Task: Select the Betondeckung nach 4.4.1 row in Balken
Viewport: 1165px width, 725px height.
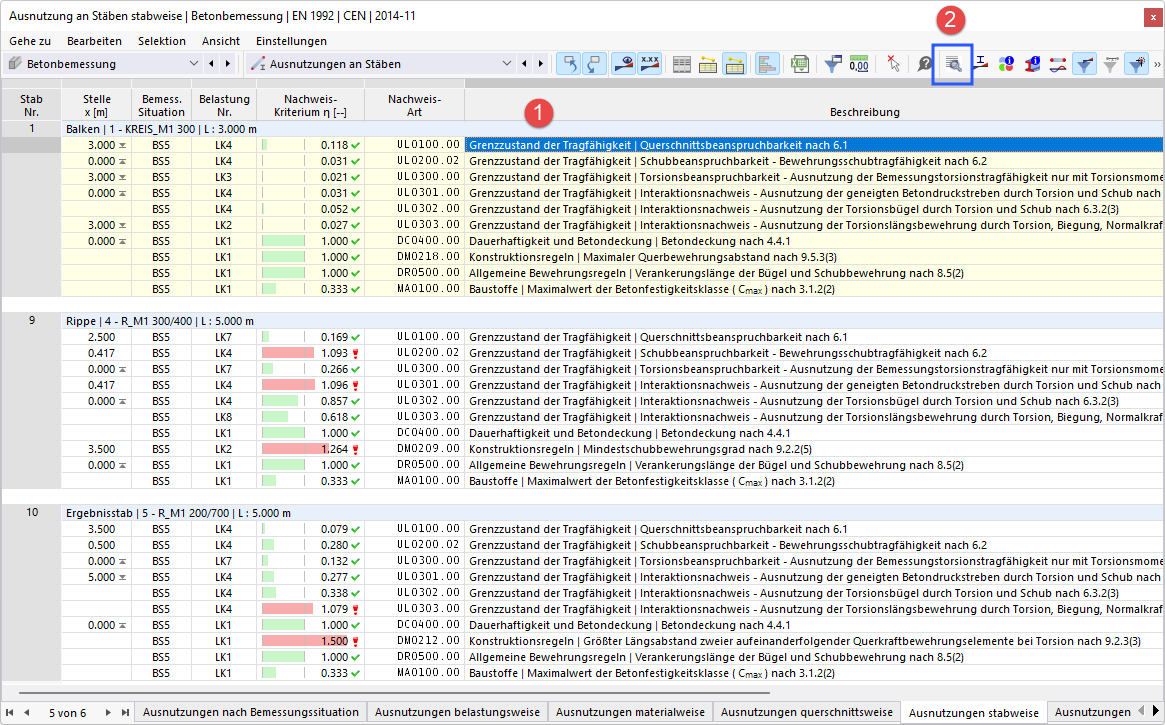Action: [612, 241]
